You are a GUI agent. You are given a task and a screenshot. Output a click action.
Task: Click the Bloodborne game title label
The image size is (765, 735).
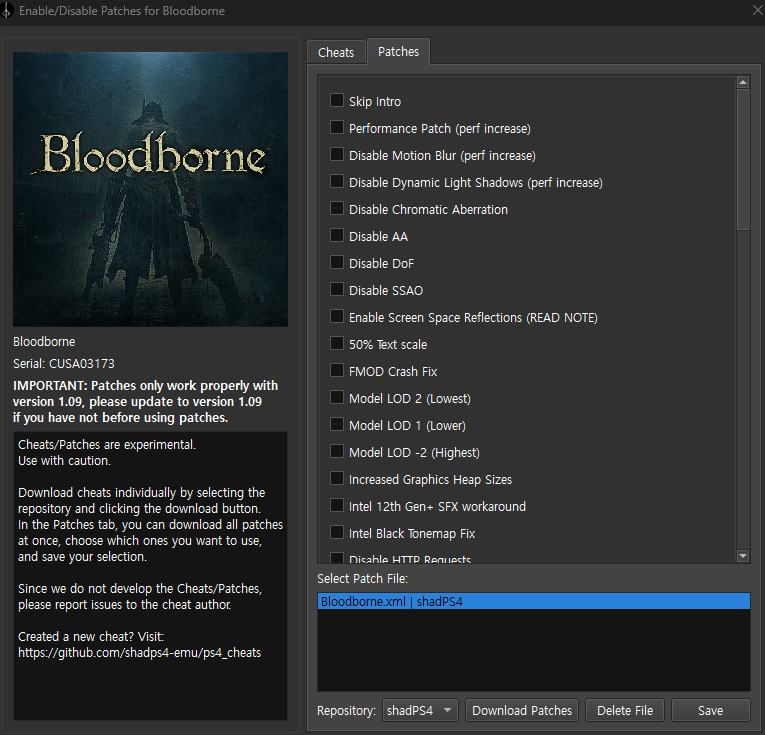[44, 341]
